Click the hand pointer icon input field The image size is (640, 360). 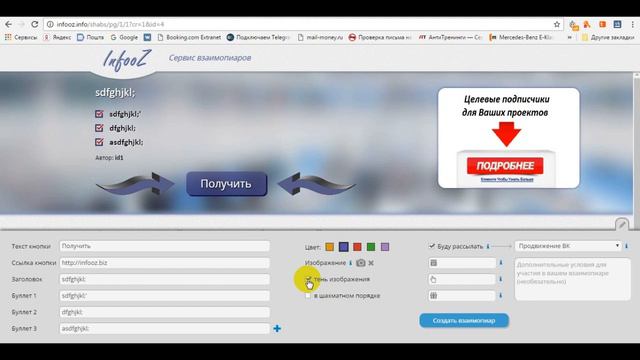coord(462,279)
